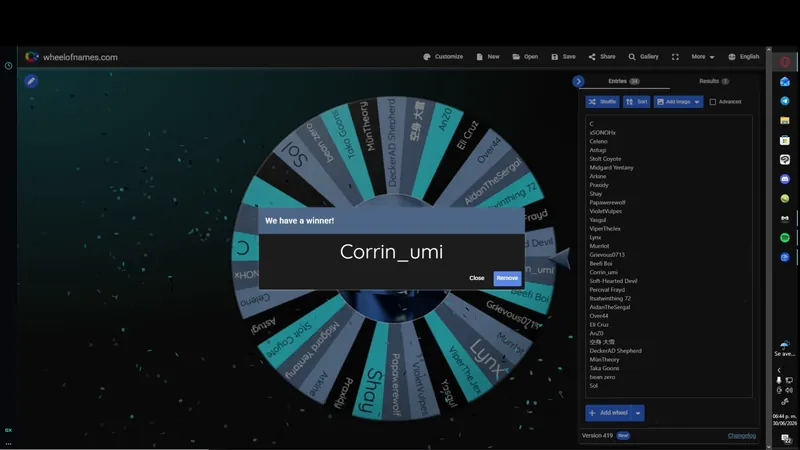Switch to the Entries tab
This screenshot has height=450, width=800.
tap(623, 81)
